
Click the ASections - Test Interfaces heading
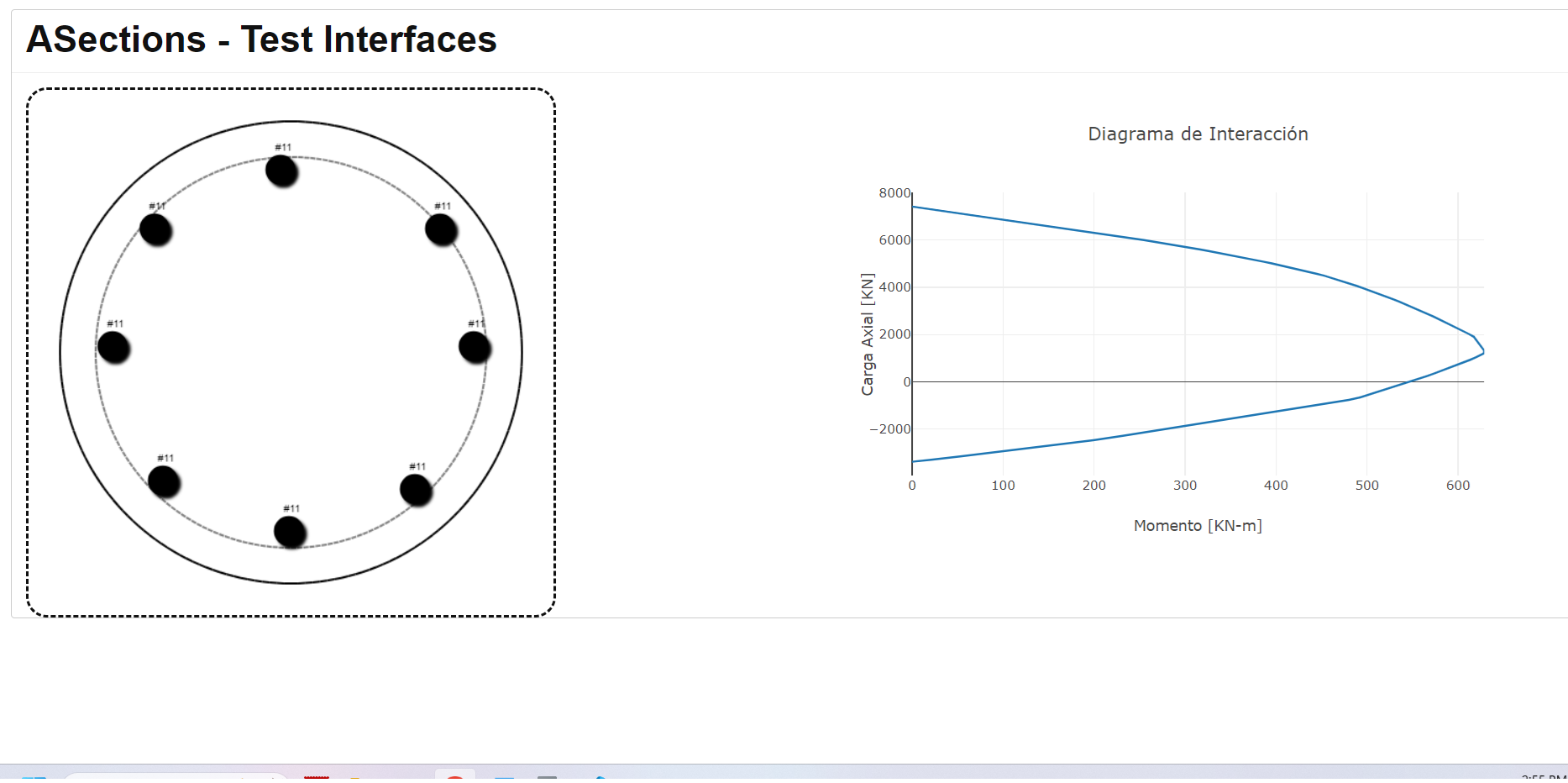pyautogui.click(x=261, y=39)
